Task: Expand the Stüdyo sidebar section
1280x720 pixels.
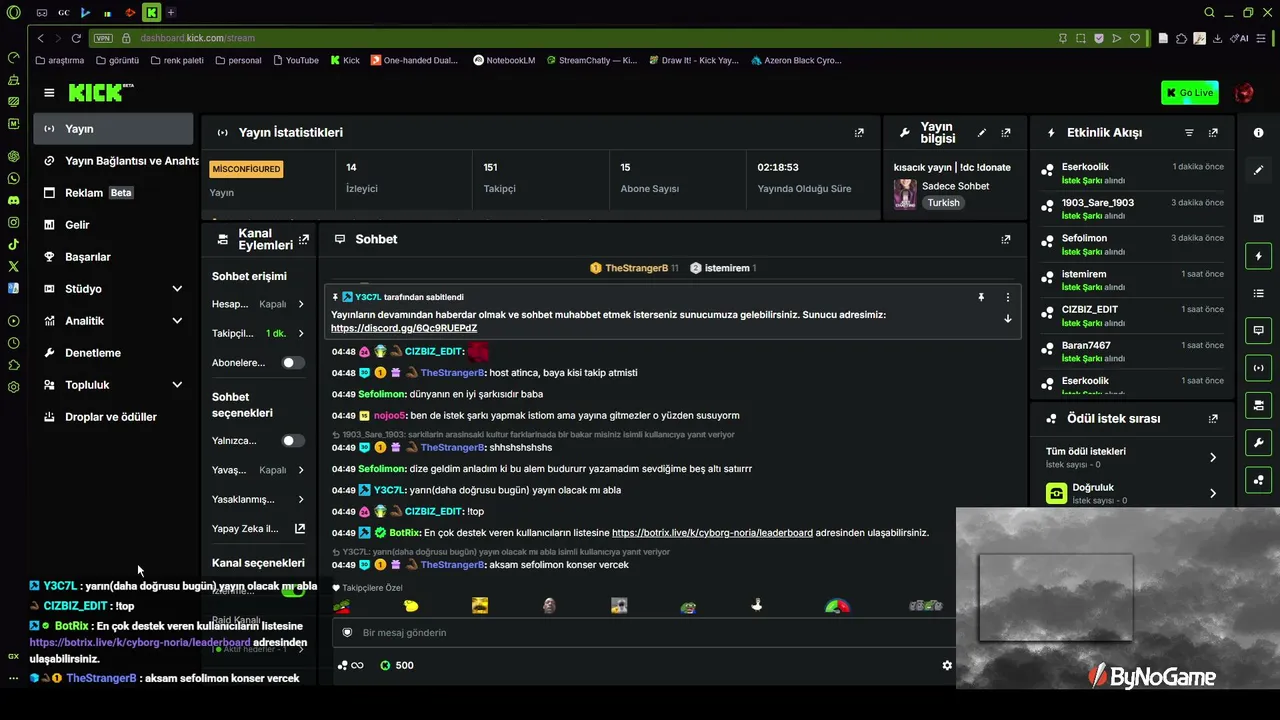Action: pos(177,289)
